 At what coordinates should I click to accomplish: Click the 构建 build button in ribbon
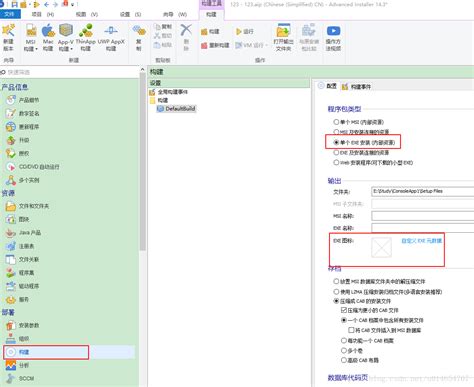coord(210,32)
